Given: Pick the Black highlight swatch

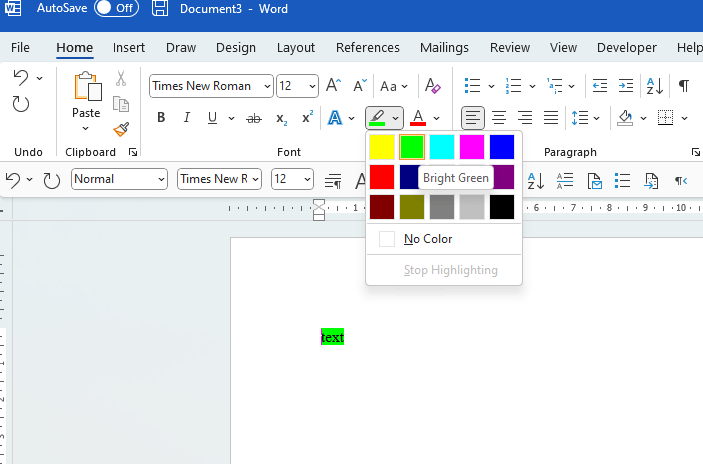Looking at the screenshot, I should coord(502,207).
